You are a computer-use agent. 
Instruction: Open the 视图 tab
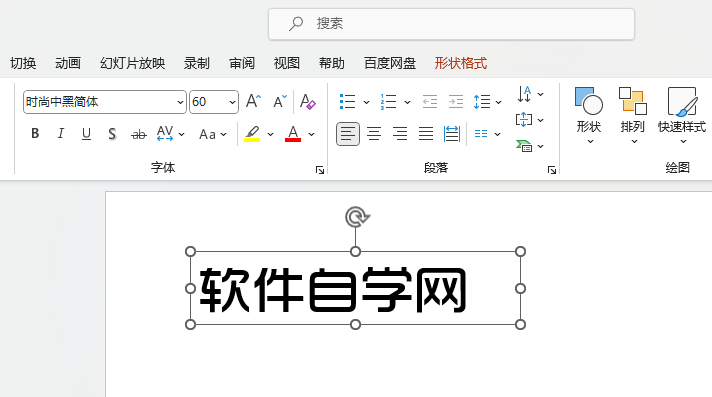[x=287, y=63]
